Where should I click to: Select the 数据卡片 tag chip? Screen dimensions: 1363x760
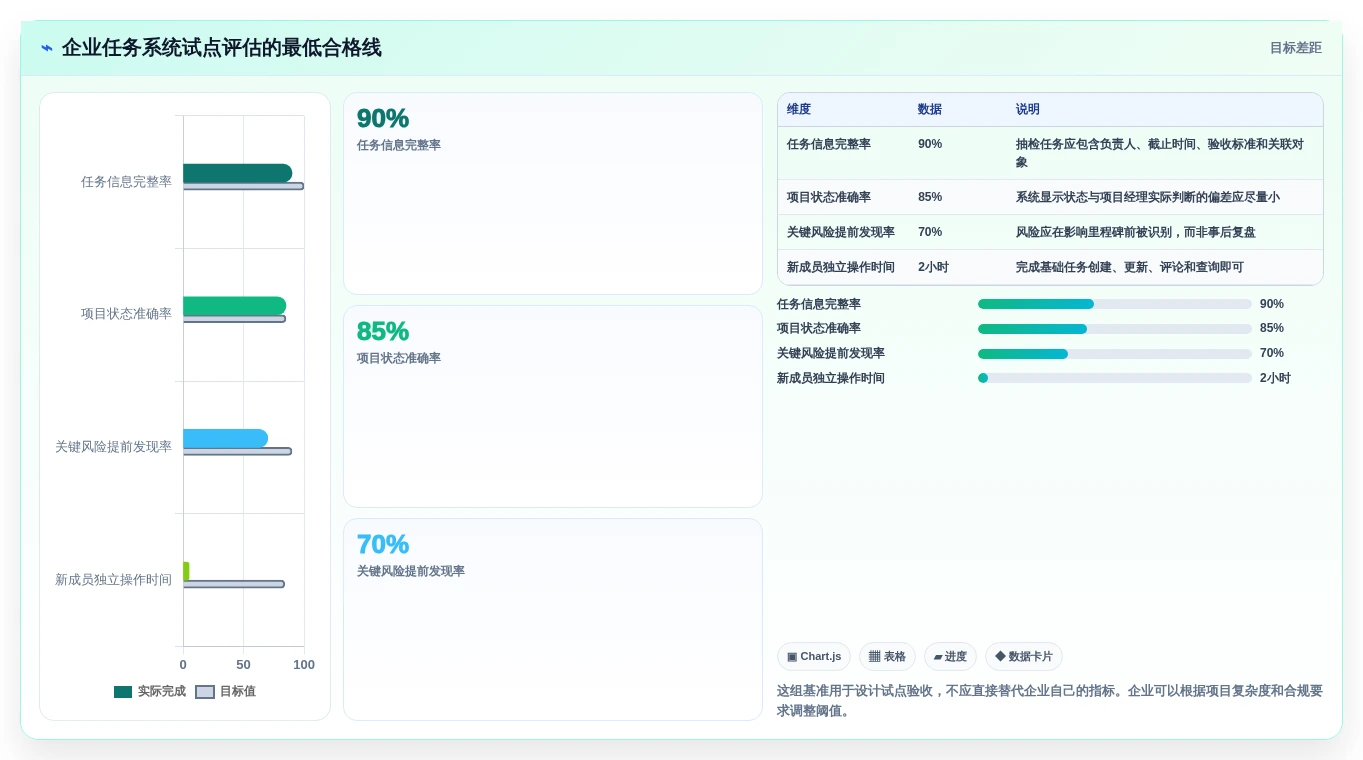click(1024, 657)
